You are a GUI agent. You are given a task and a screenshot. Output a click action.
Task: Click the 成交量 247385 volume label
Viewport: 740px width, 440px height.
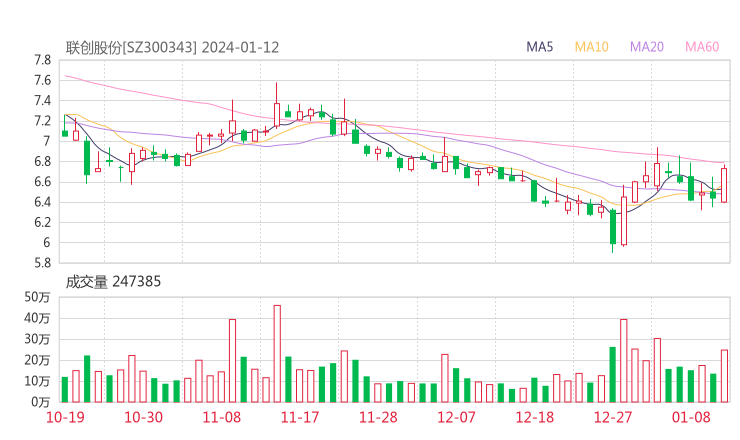pyautogui.click(x=113, y=282)
